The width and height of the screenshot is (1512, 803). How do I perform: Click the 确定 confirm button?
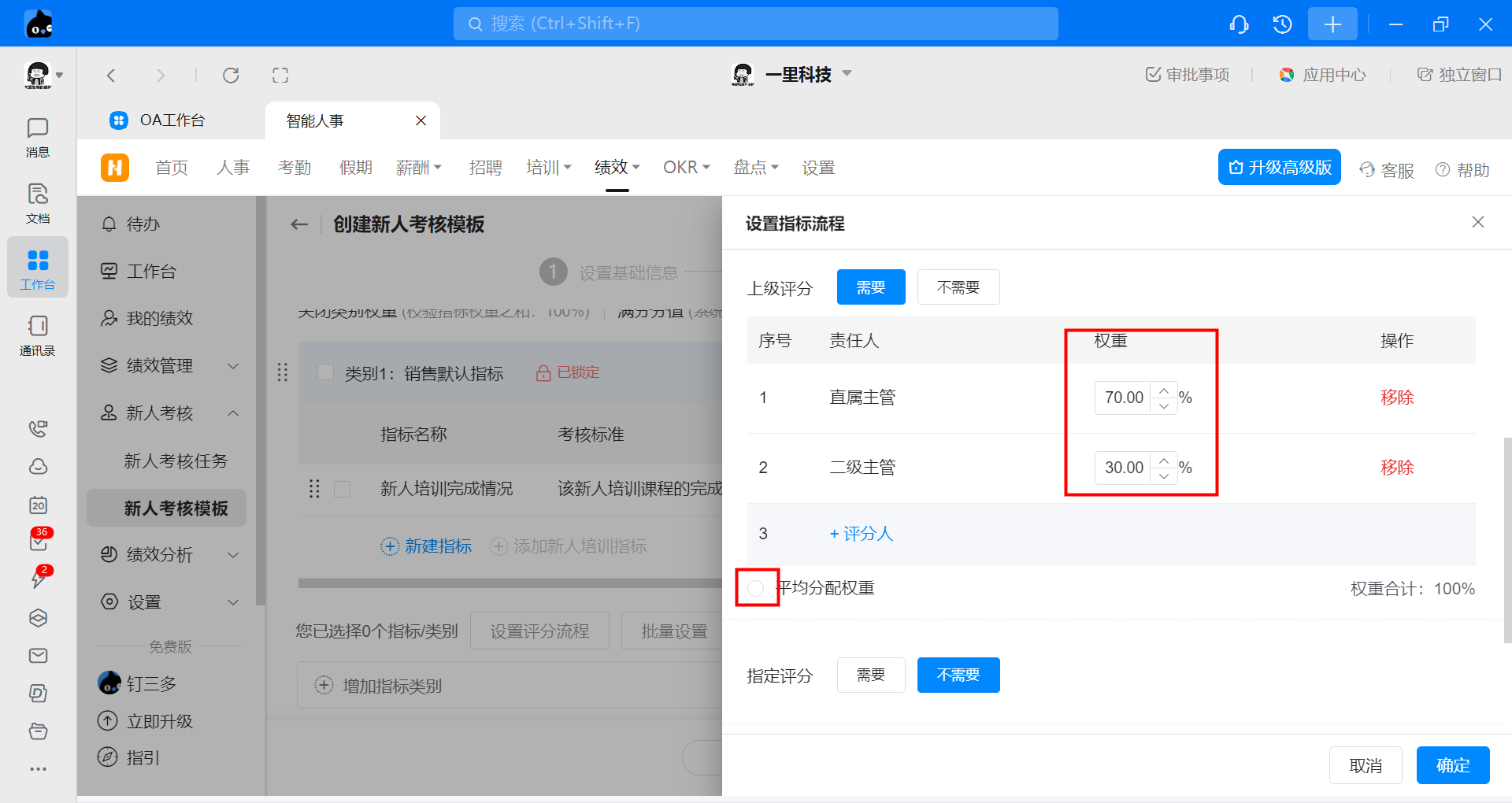point(1452,765)
